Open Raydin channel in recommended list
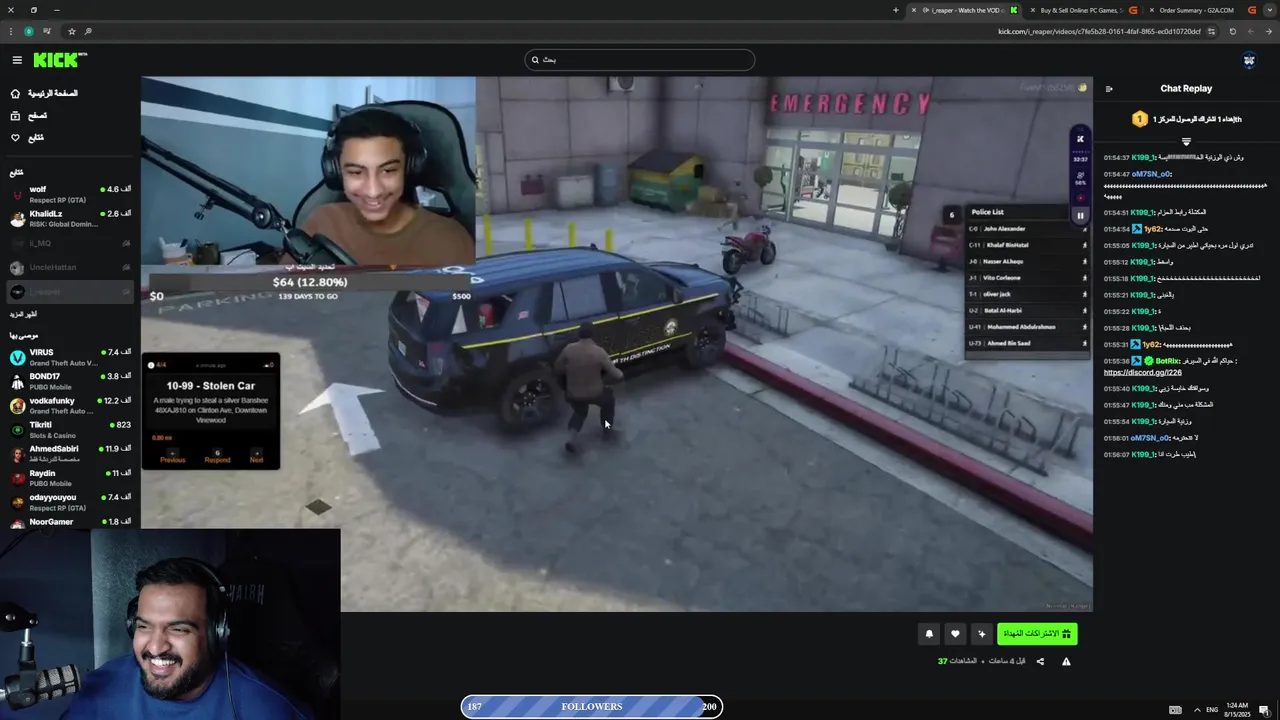This screenshot has height=720, width=1280. pos(68,478)
